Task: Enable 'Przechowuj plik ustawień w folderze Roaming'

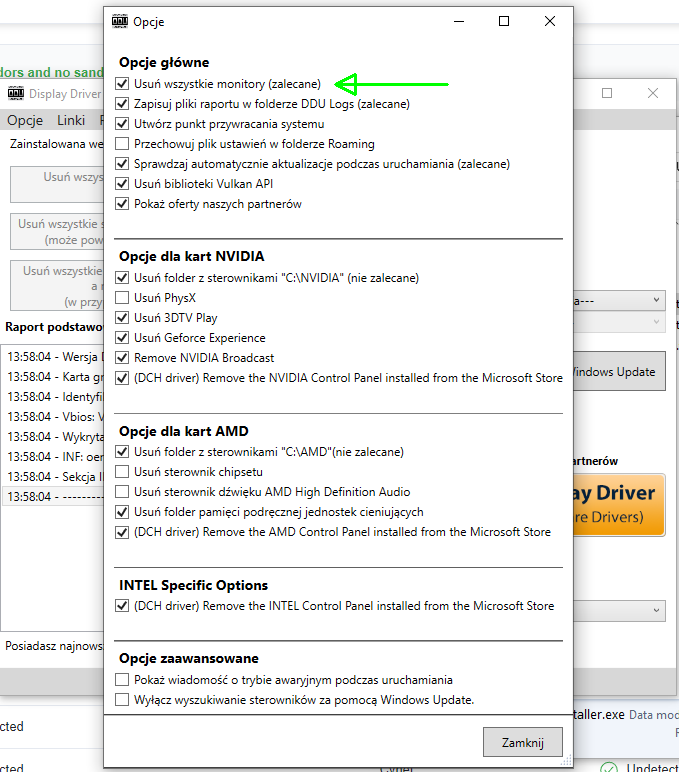Action: 122,144
